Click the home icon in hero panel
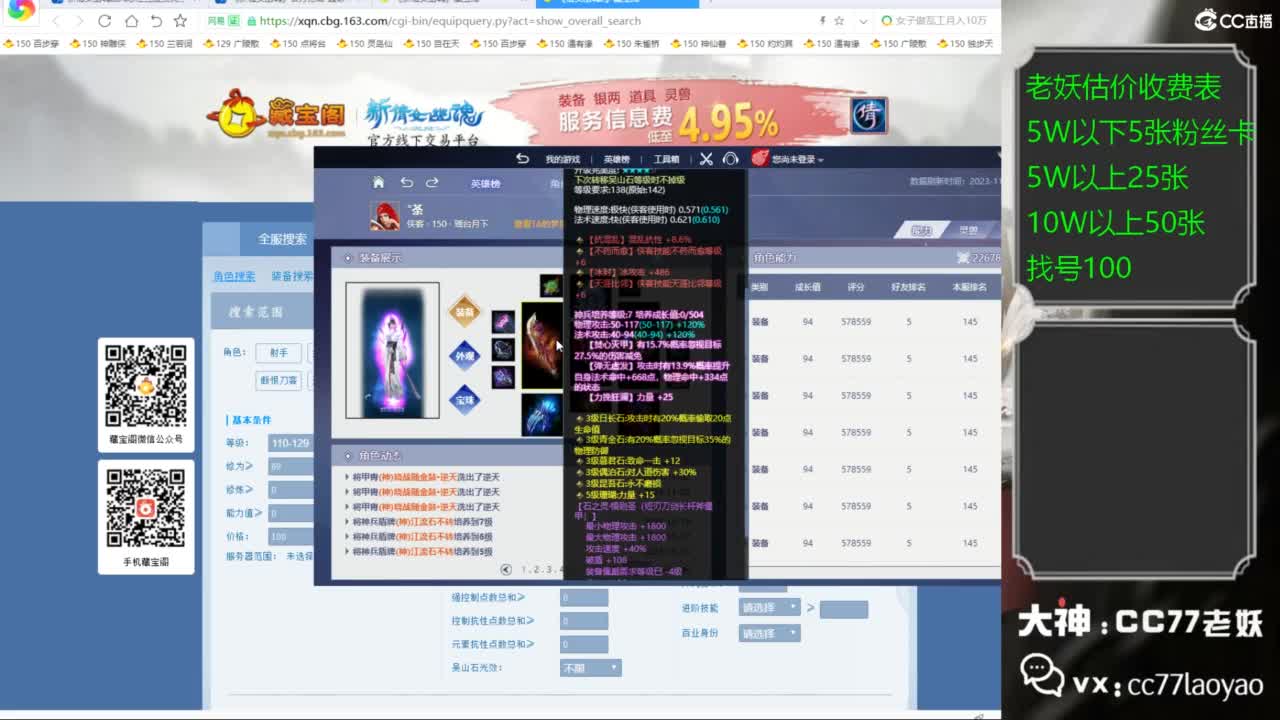Screen dimensions: 1280x720 click(x=378, y=182)
